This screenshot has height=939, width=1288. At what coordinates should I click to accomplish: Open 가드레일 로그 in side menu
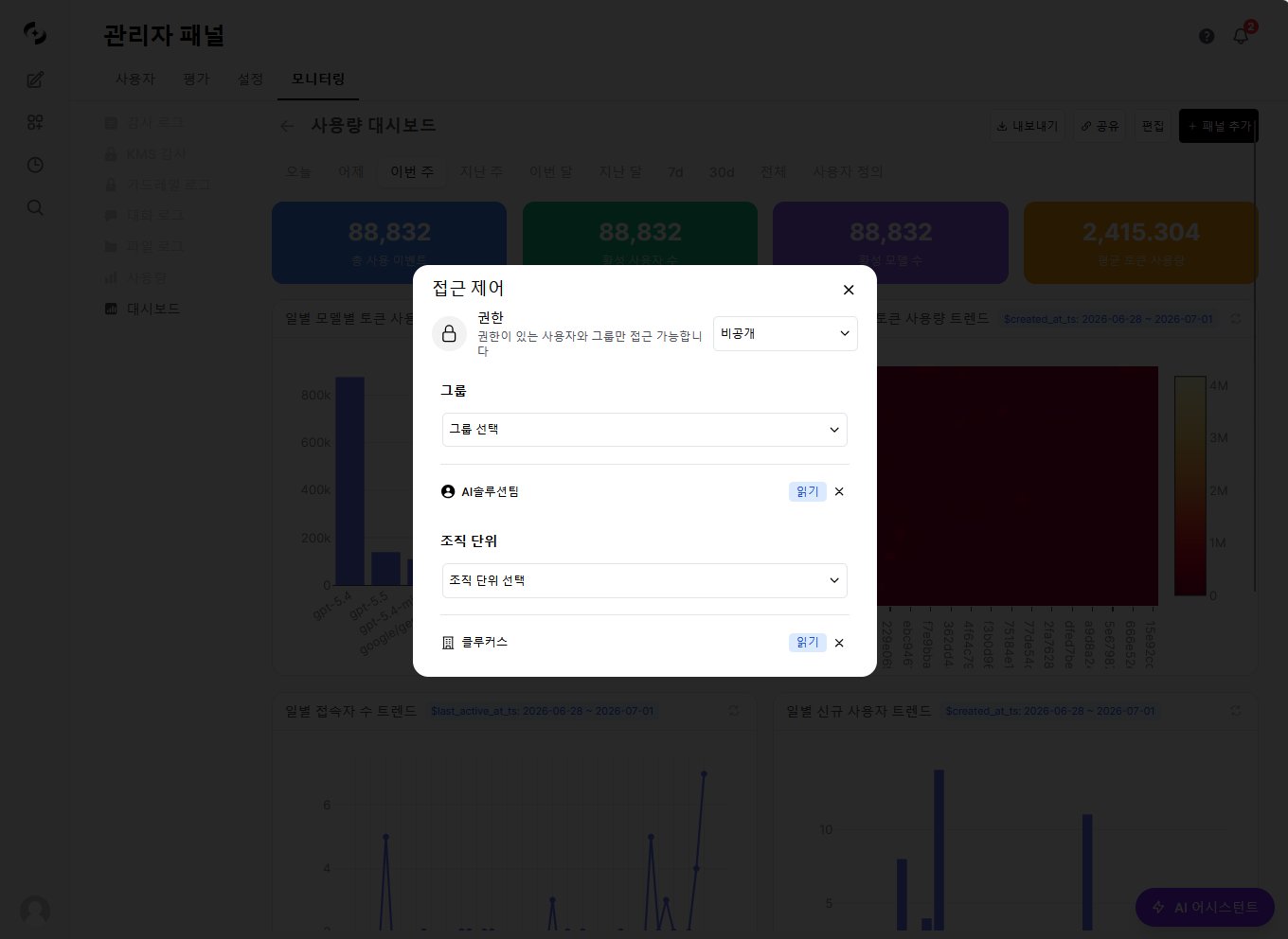point(157,185)
